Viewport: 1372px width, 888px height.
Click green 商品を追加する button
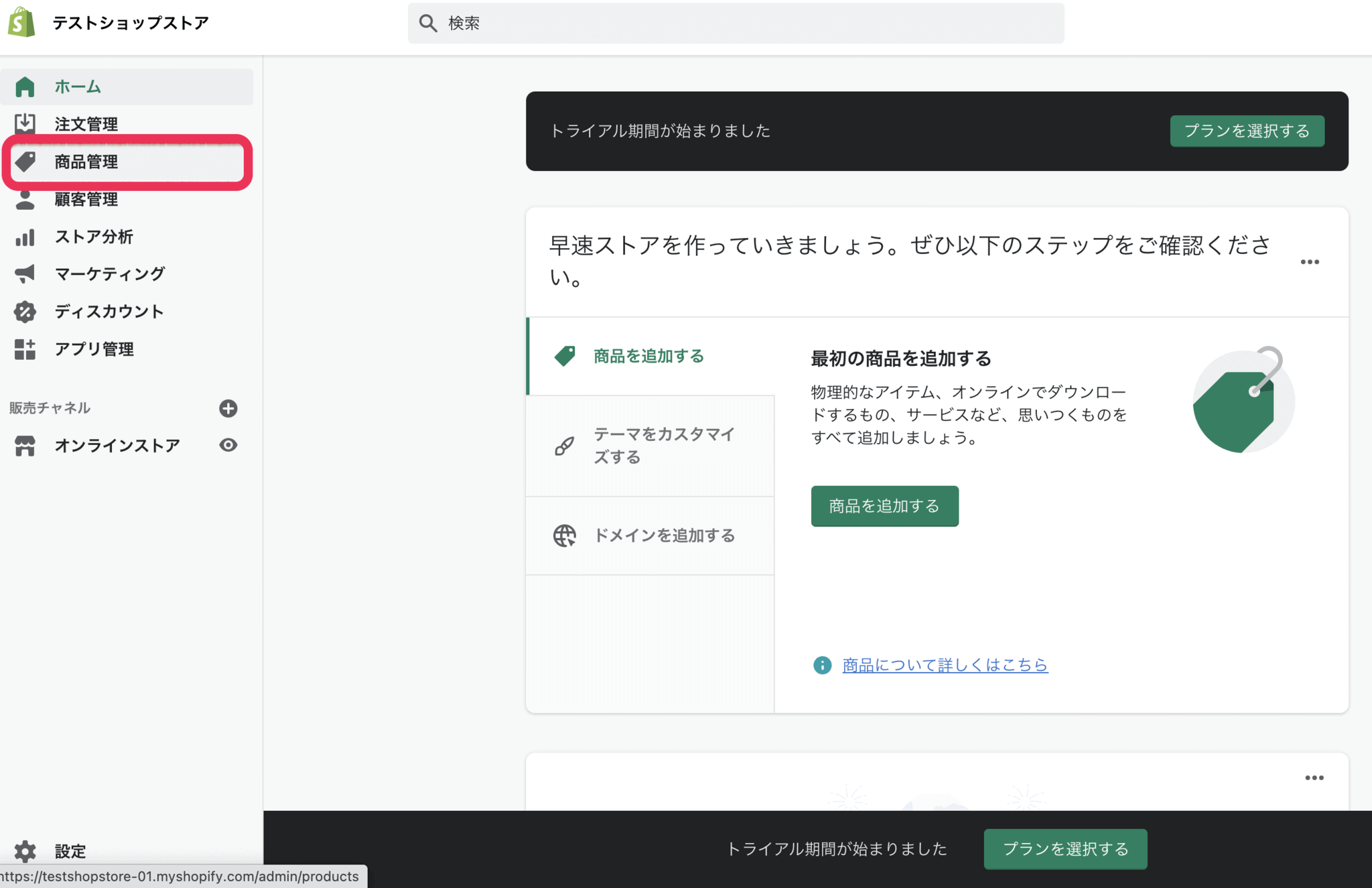coord(884,506)
